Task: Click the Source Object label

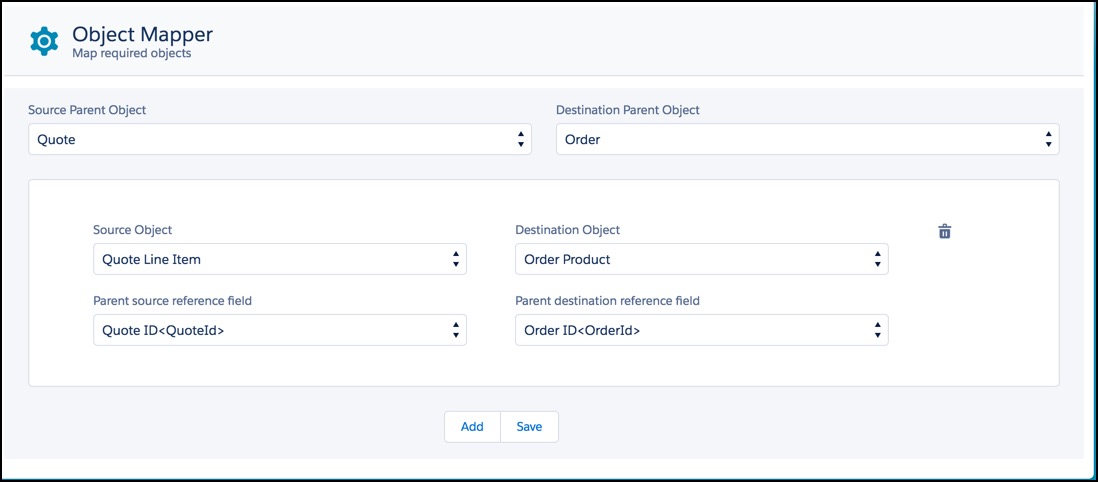Action: click(132, 230)
